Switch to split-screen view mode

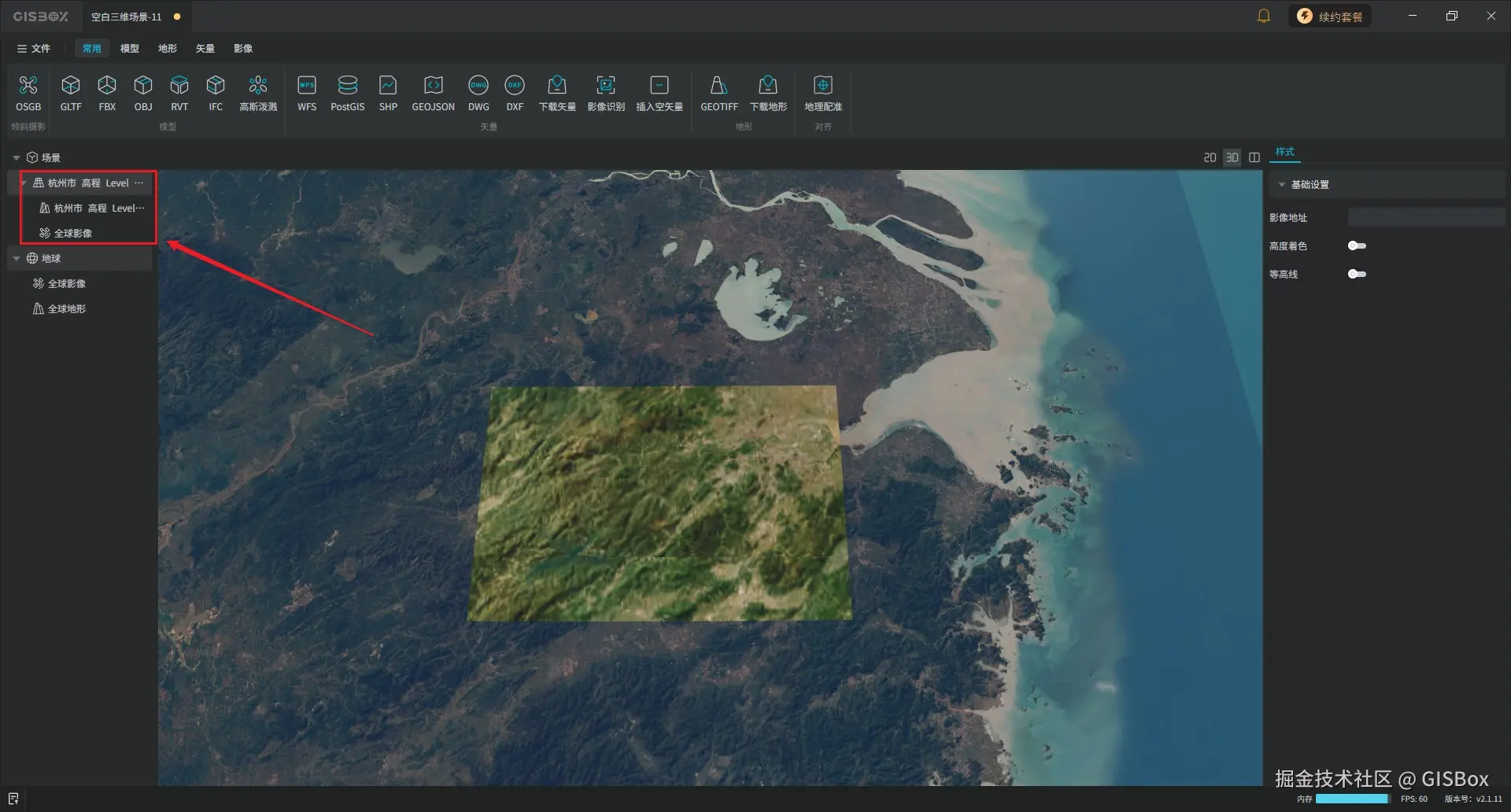1254,157
